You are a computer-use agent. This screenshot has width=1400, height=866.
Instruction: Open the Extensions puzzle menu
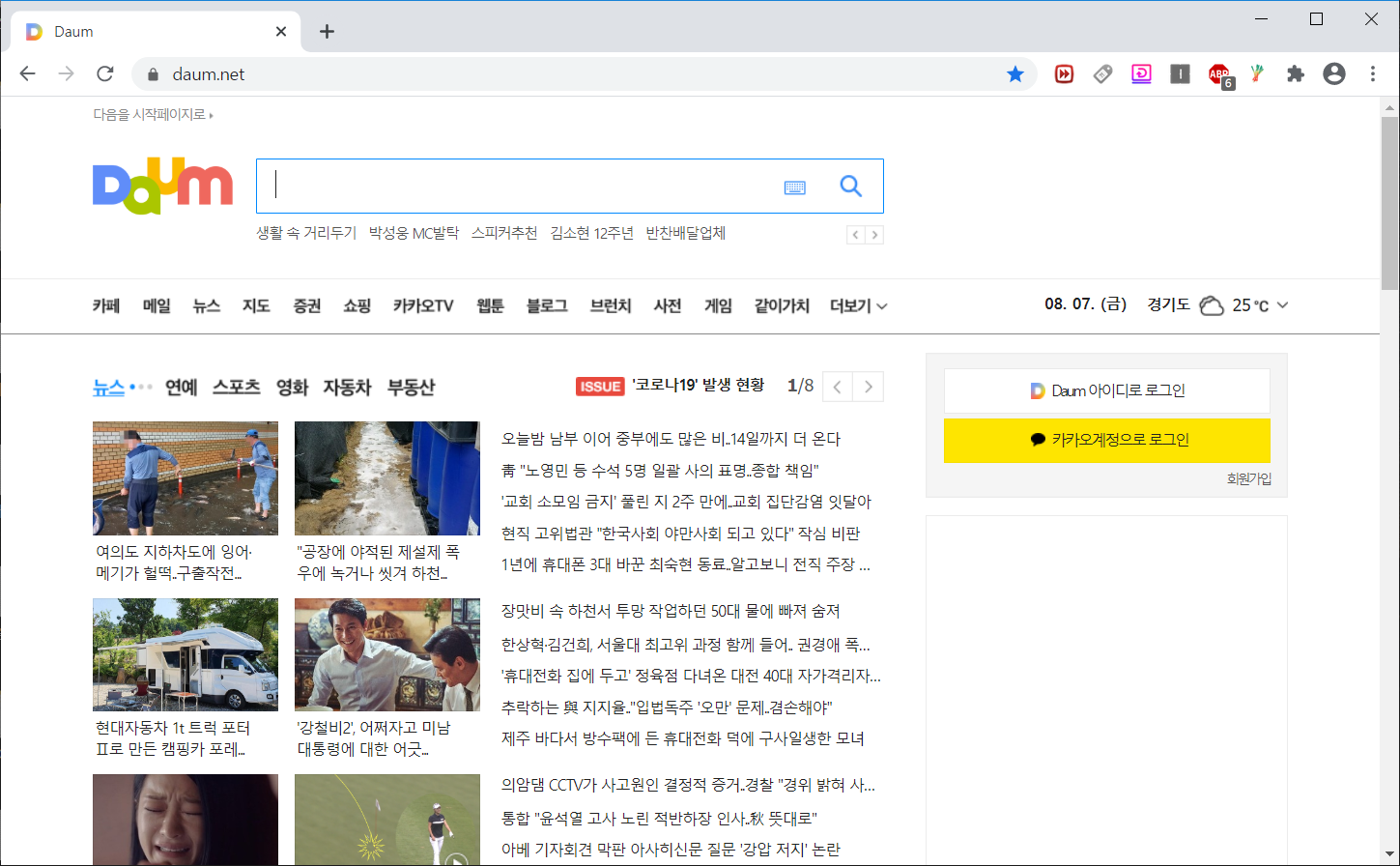1296,74
